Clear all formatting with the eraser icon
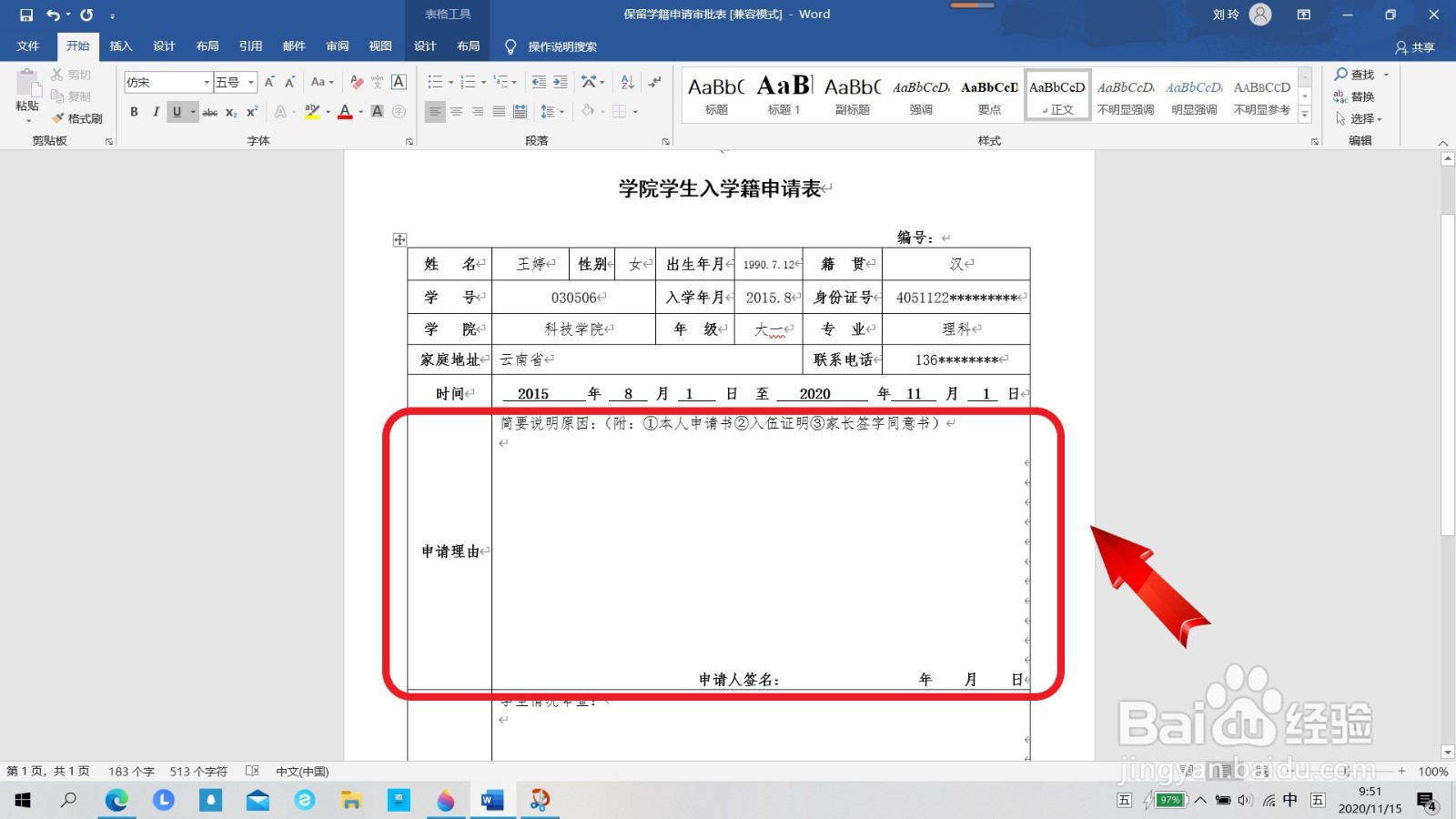This screenshot has width=1456, height=819. click(x=357, y=82)
